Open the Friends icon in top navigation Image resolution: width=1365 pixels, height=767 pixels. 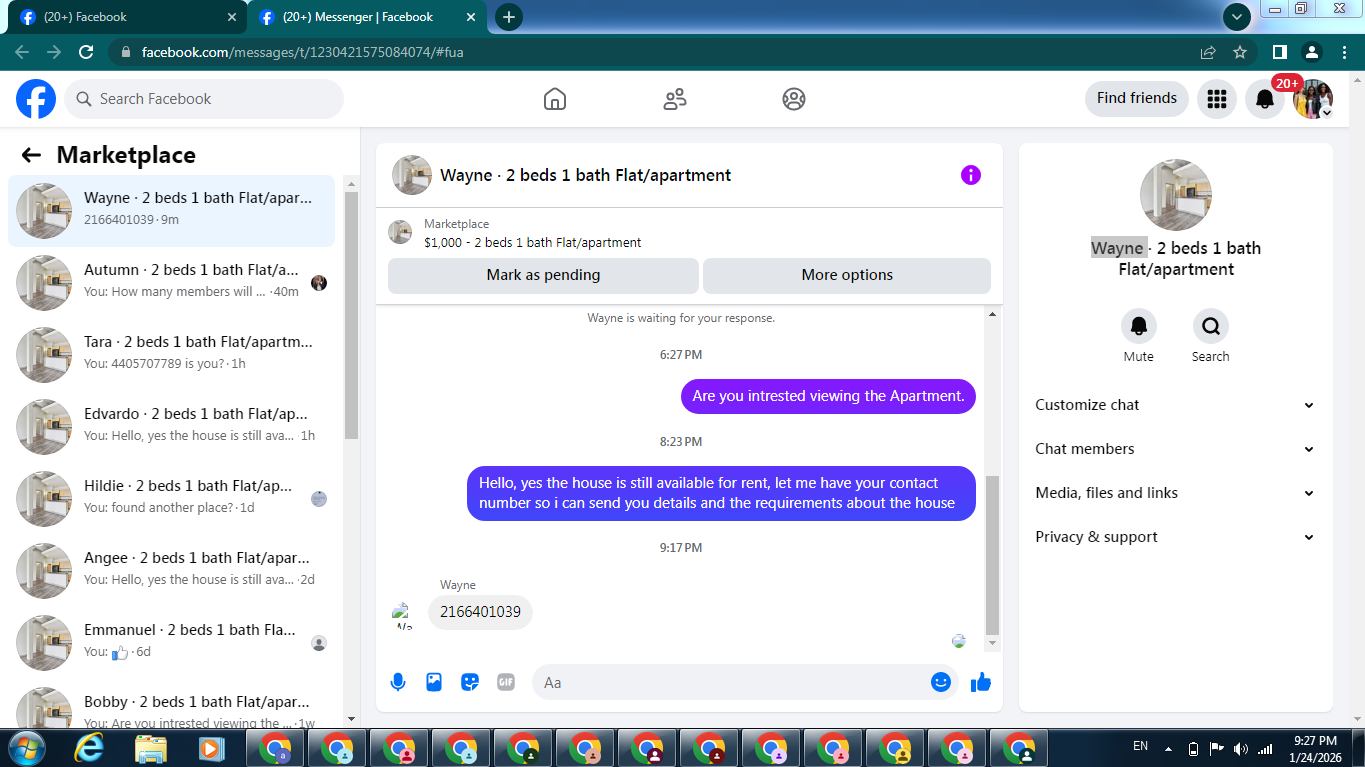pyautogui.click(x=675, y=99)
